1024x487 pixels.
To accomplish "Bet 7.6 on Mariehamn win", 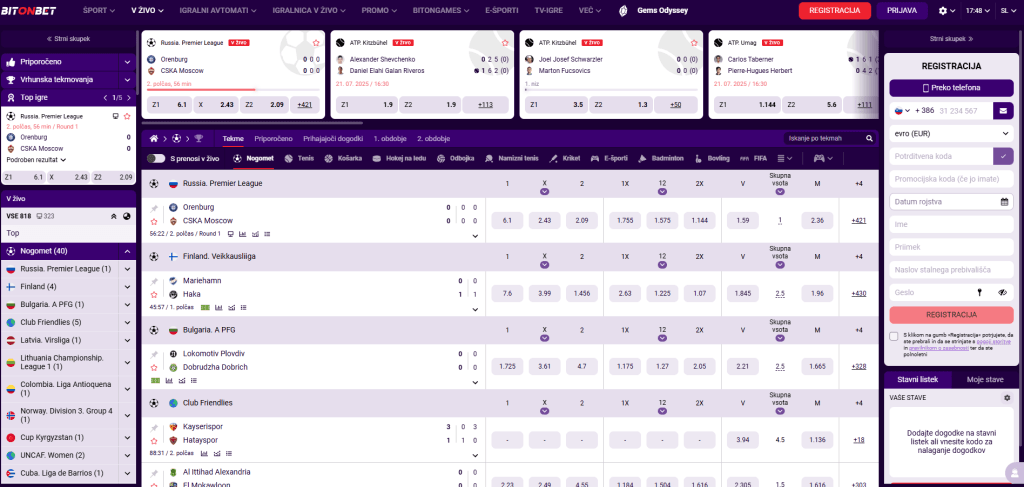I will 507,294.
